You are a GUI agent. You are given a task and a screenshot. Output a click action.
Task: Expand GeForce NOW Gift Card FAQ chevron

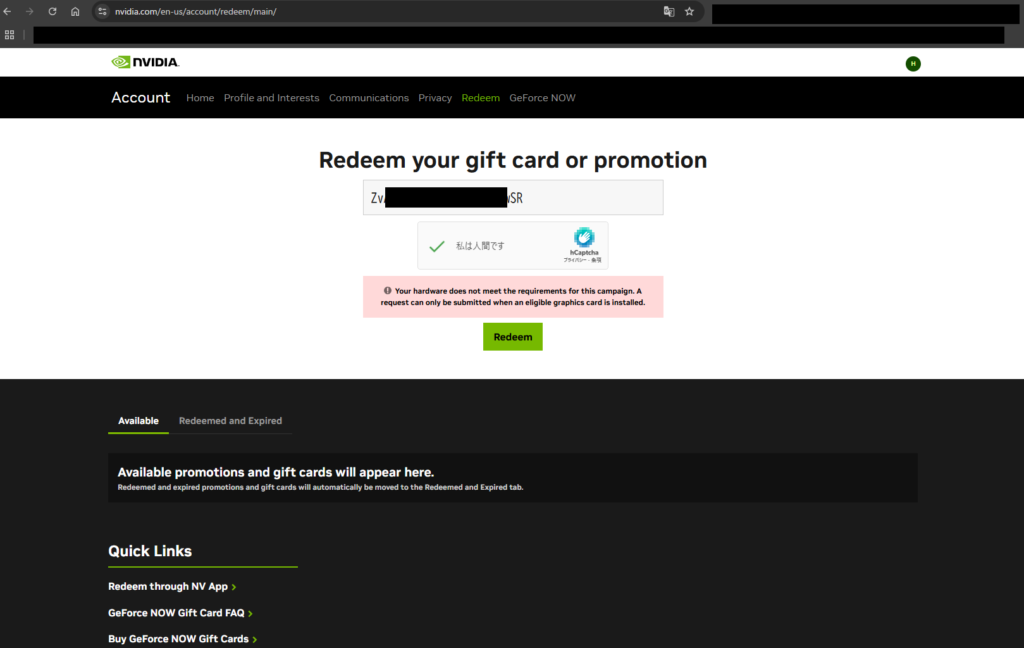coord(250,613)
